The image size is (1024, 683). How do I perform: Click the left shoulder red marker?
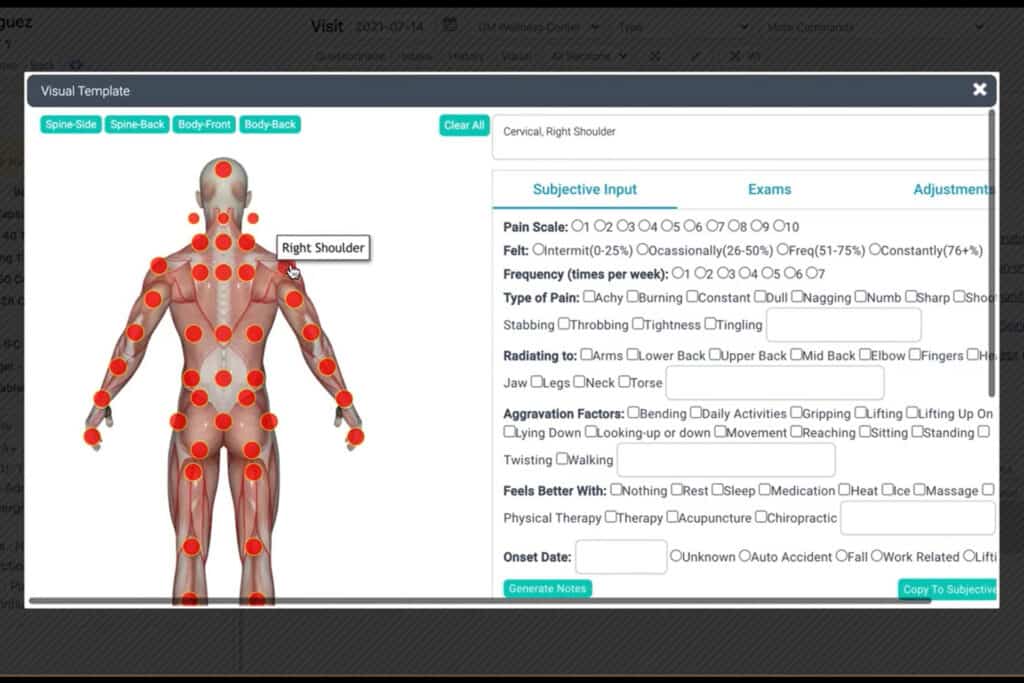pos(159,266)
